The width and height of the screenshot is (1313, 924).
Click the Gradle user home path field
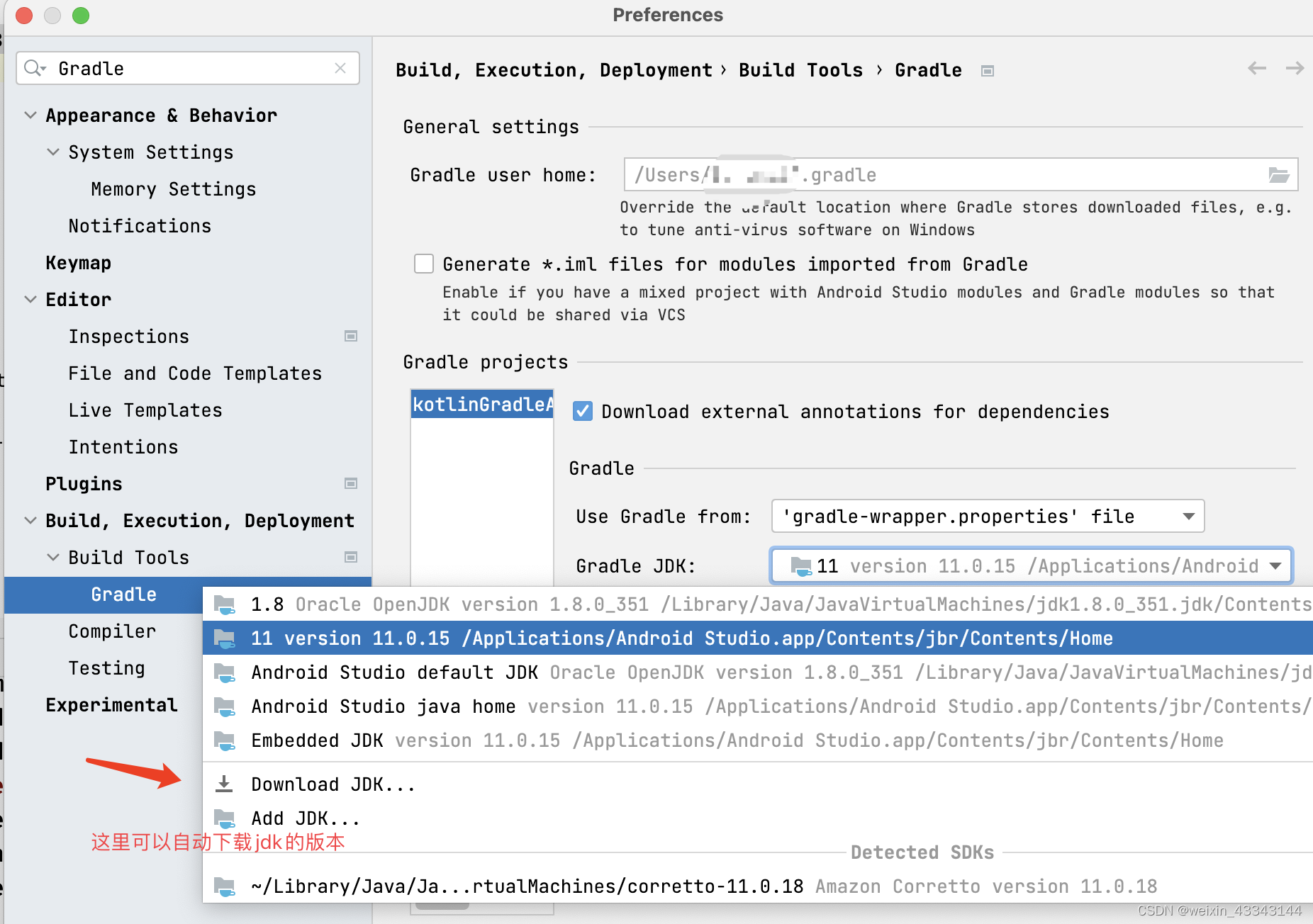pos(961,174)
